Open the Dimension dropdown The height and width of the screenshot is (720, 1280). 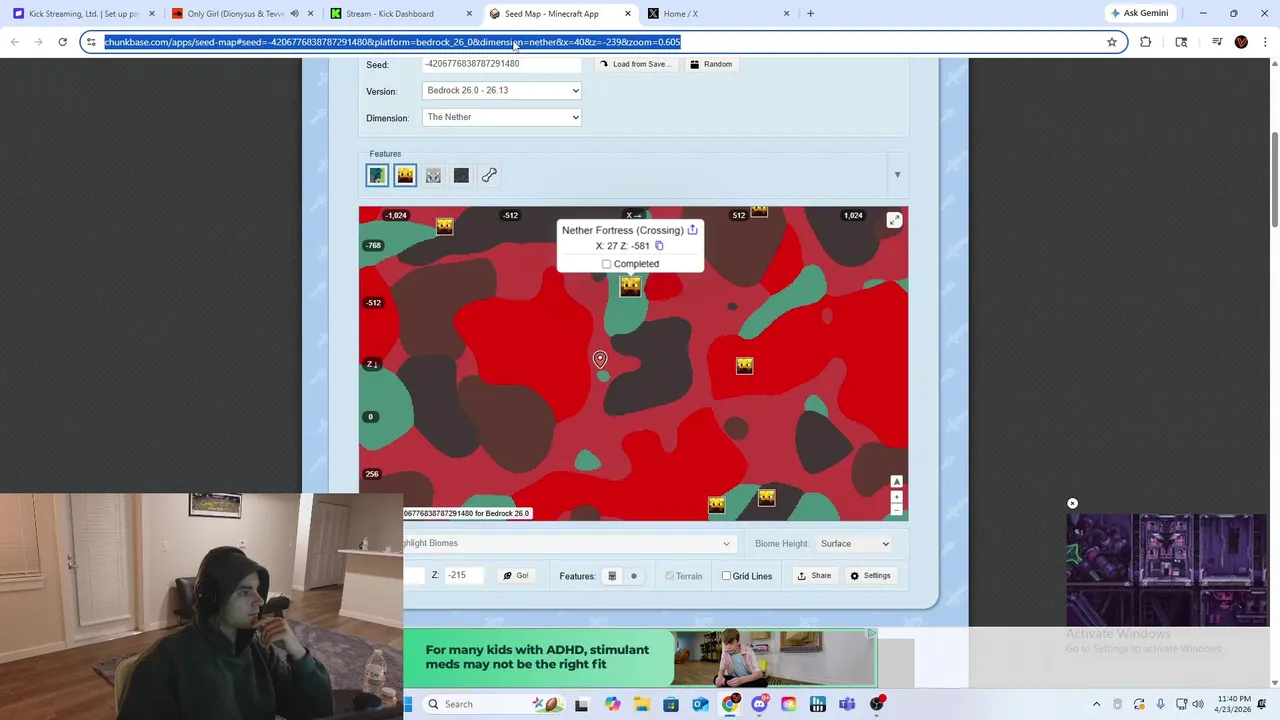pyautogui.click(x=502, y=117)
